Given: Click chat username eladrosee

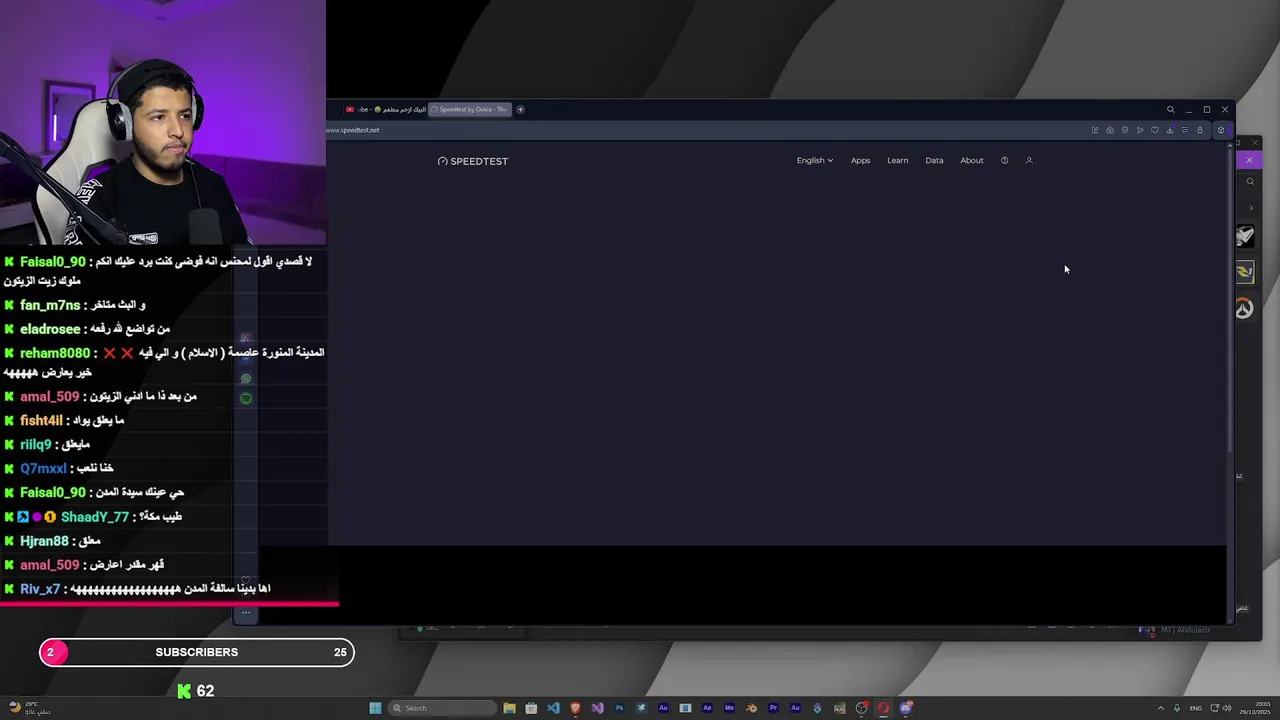Looking at the screenshot, I should 50,329.
